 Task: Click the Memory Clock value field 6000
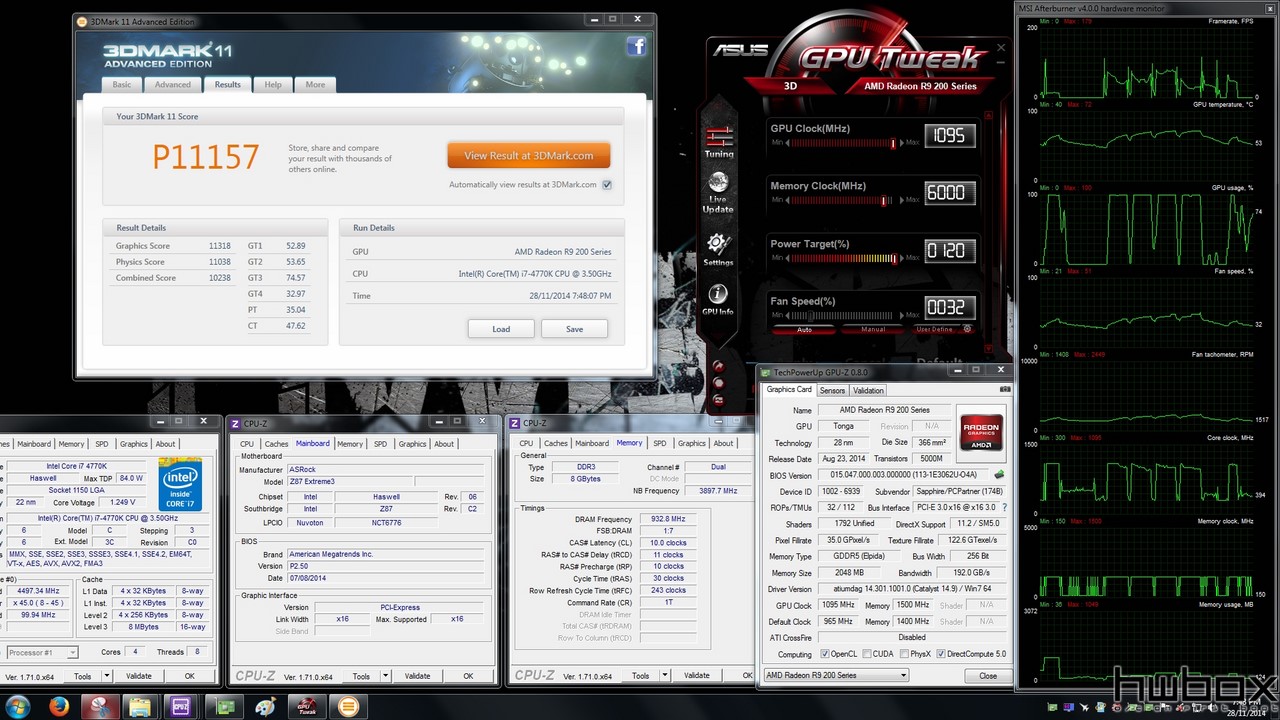[948, 193]
